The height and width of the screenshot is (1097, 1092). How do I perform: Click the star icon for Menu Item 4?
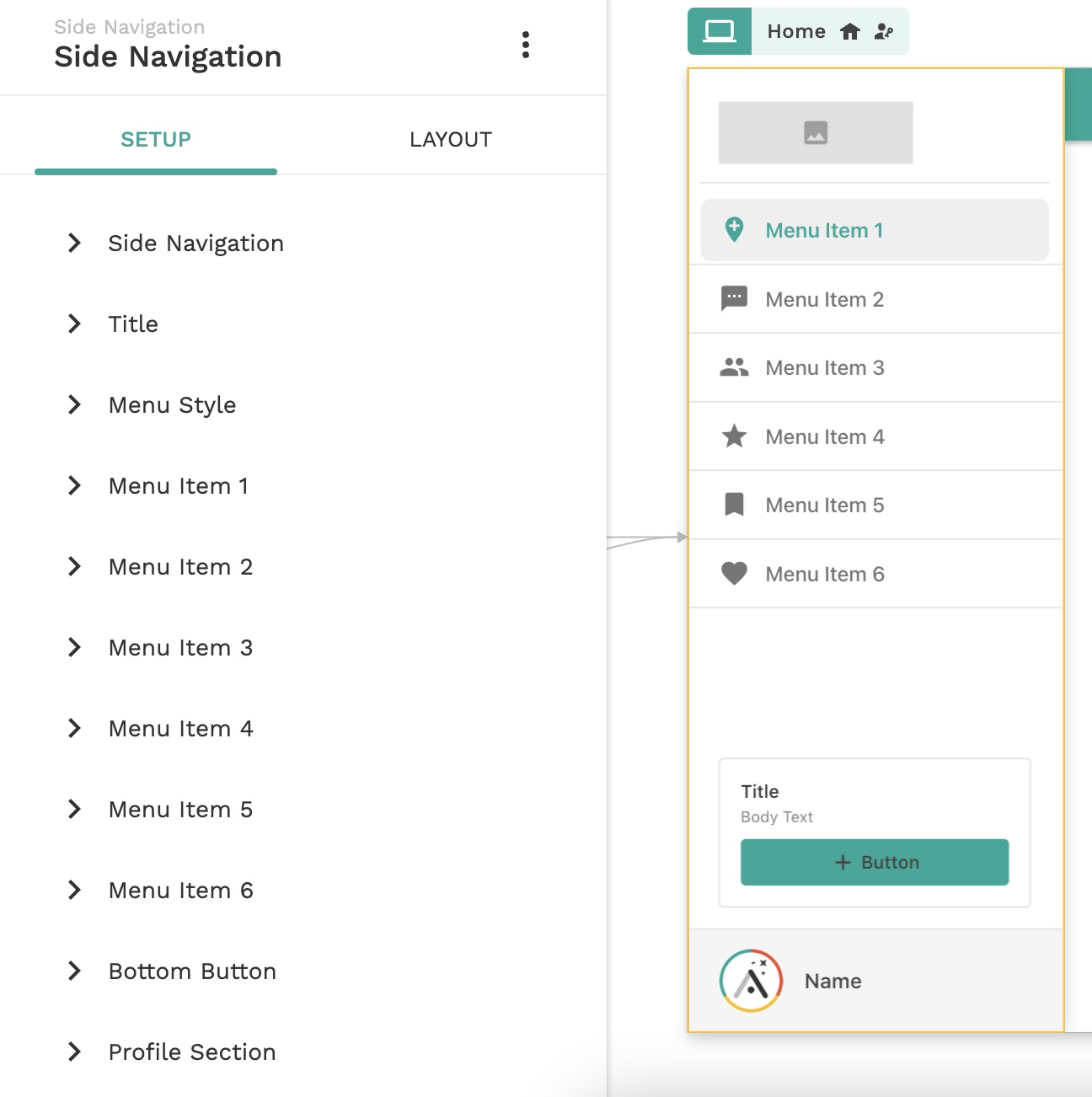tap(735, 436)
